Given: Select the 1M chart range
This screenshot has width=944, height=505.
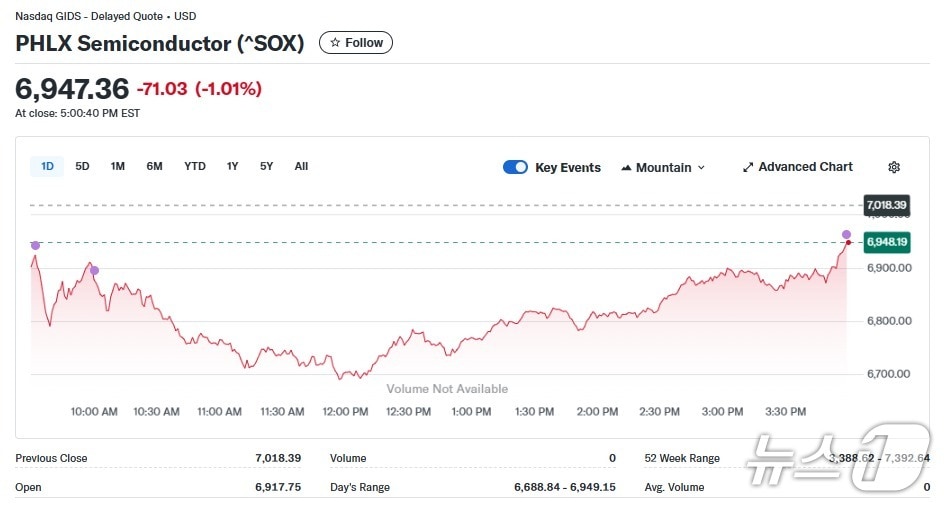Looking at the screenshot, I should coord(118,166).
